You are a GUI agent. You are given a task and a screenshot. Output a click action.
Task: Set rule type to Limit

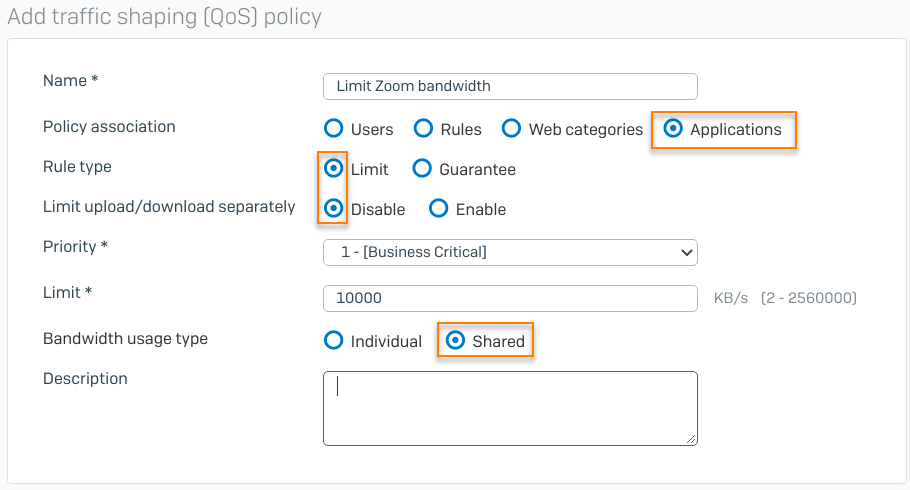[334, 169]
